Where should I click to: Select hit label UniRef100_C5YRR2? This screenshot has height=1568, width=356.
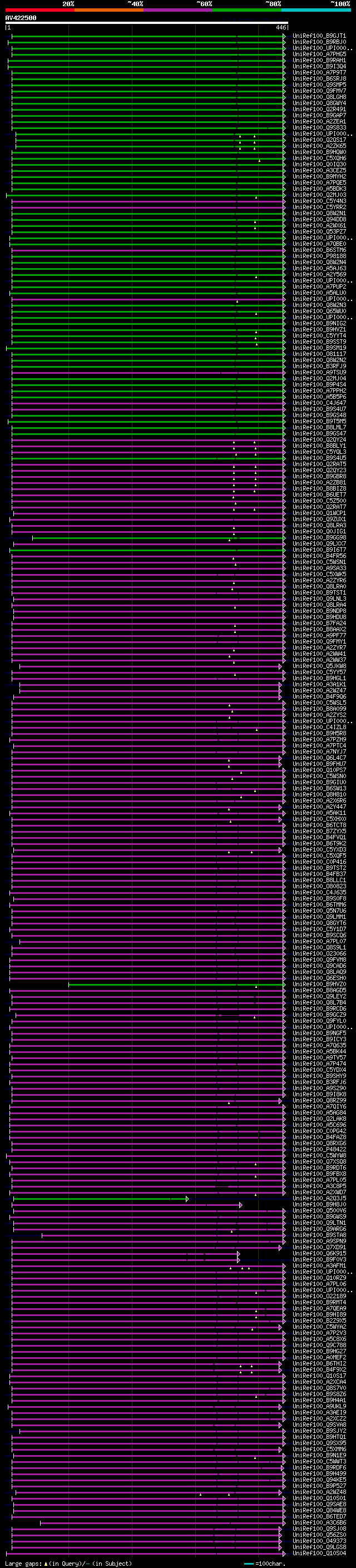point(319,207)
